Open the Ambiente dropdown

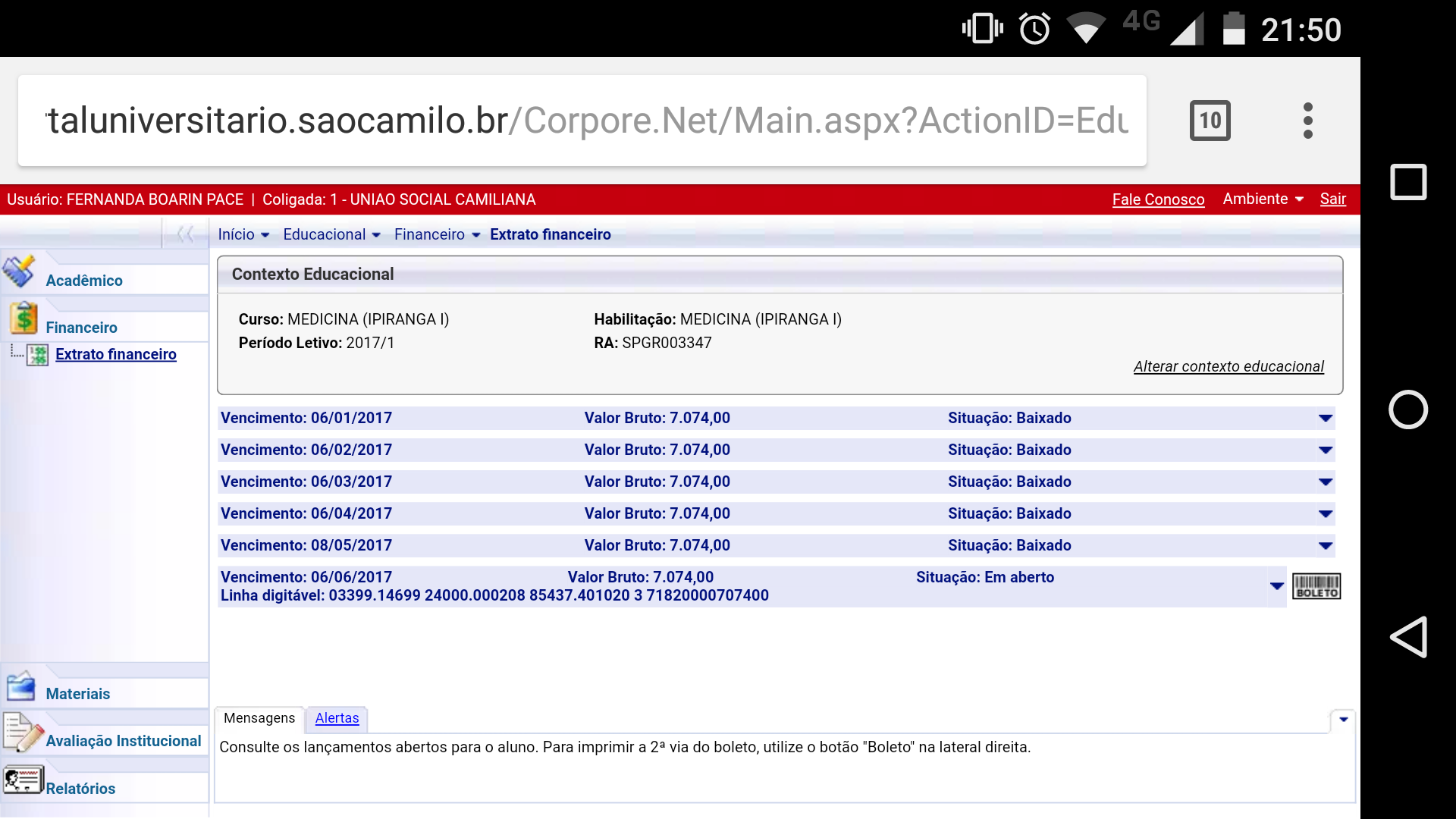click(1263, 199)
